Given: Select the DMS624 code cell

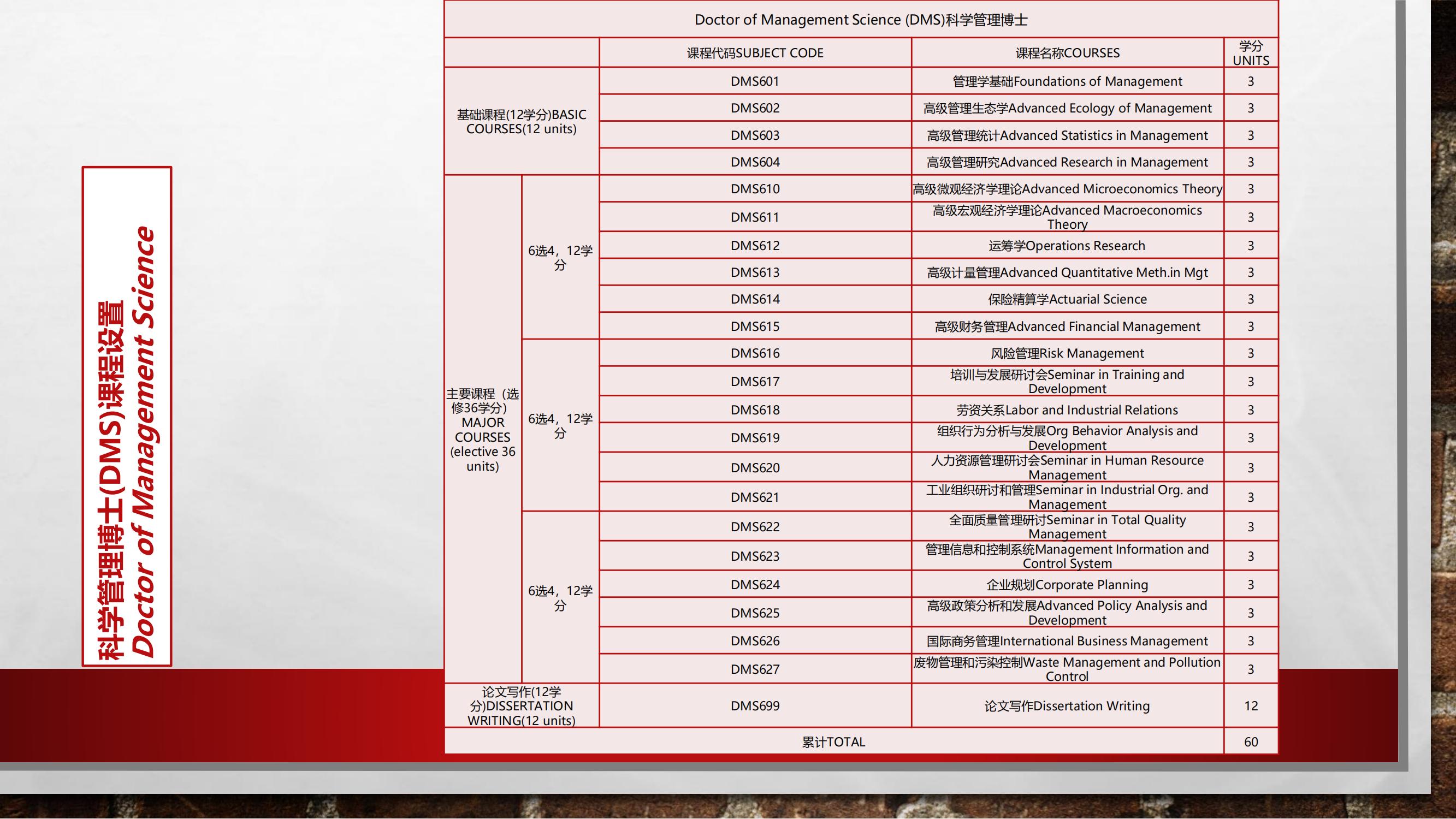Looking at the screenshot, I should [755, 584].
